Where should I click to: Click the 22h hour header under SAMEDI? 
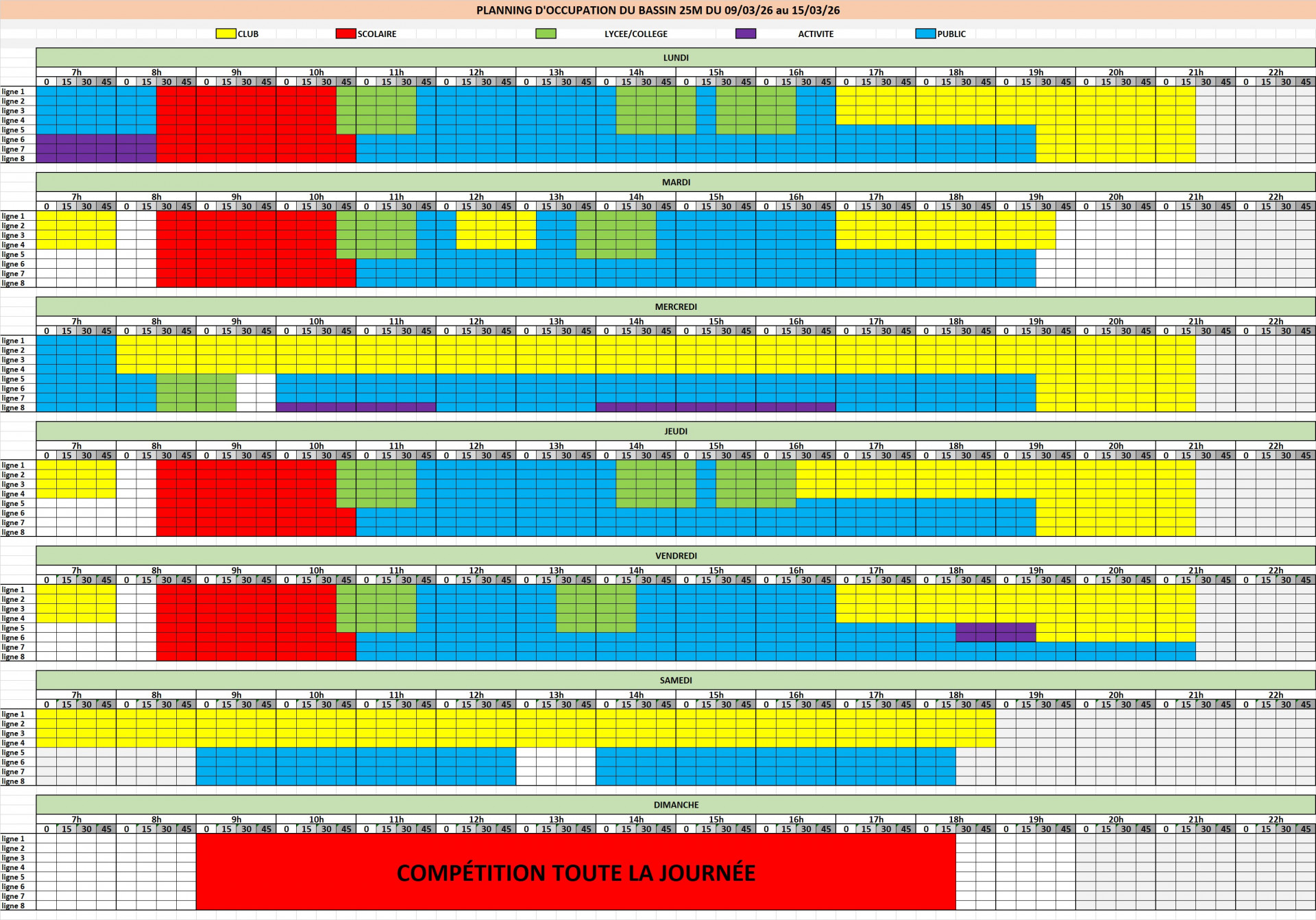point(1275,695)
